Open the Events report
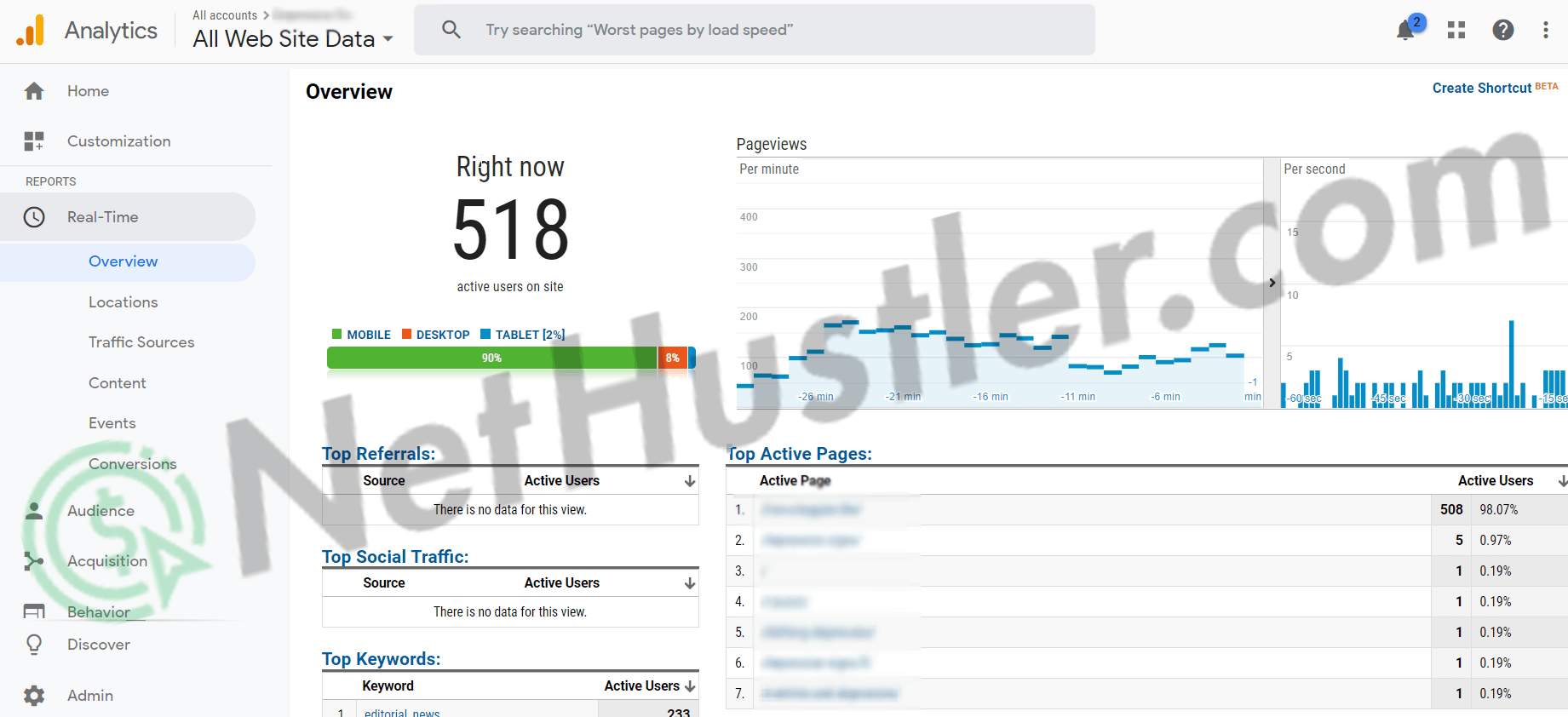 click(x=112, y=423)
